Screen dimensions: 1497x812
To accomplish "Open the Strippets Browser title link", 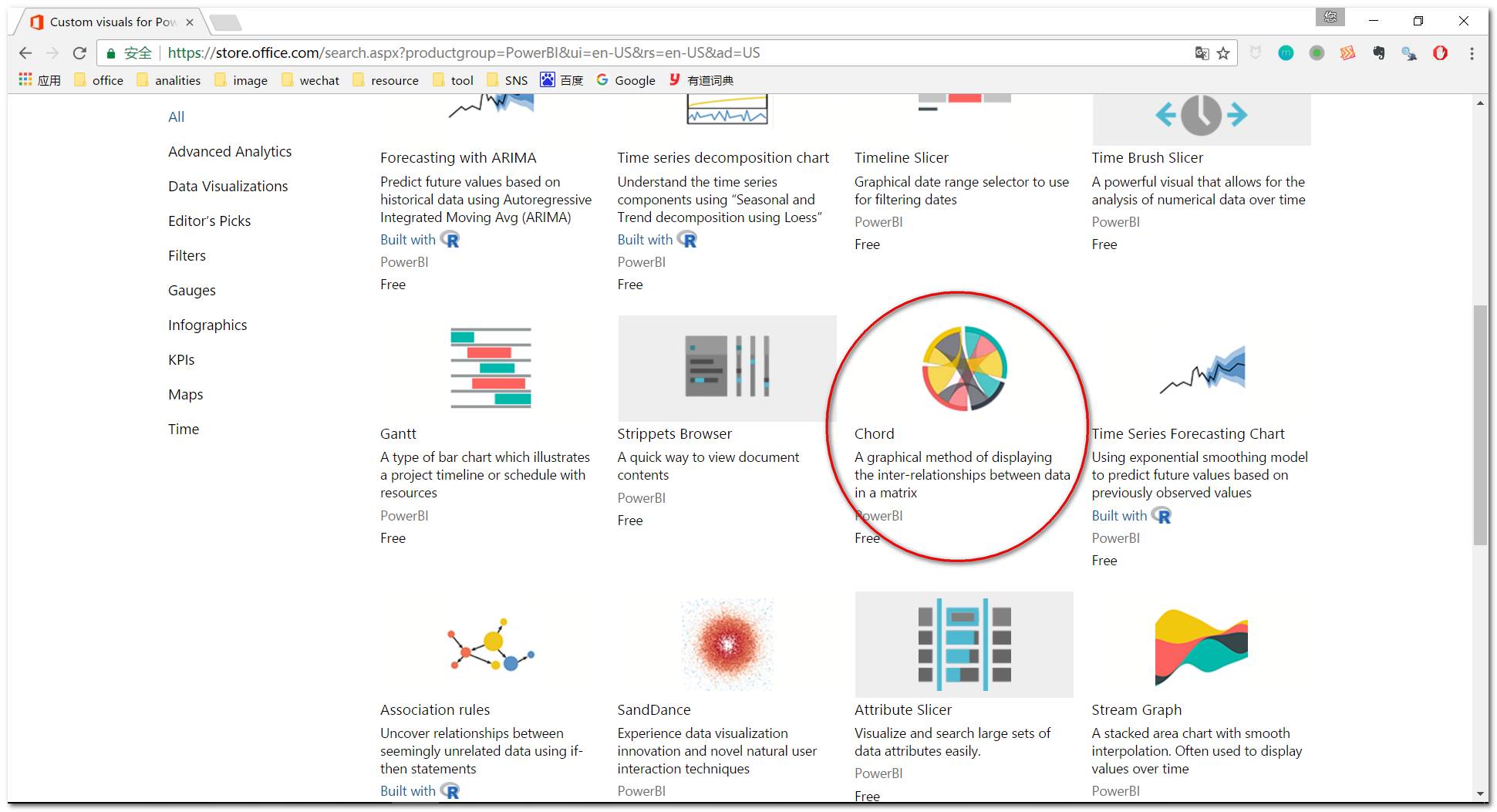I will point(675,434).
